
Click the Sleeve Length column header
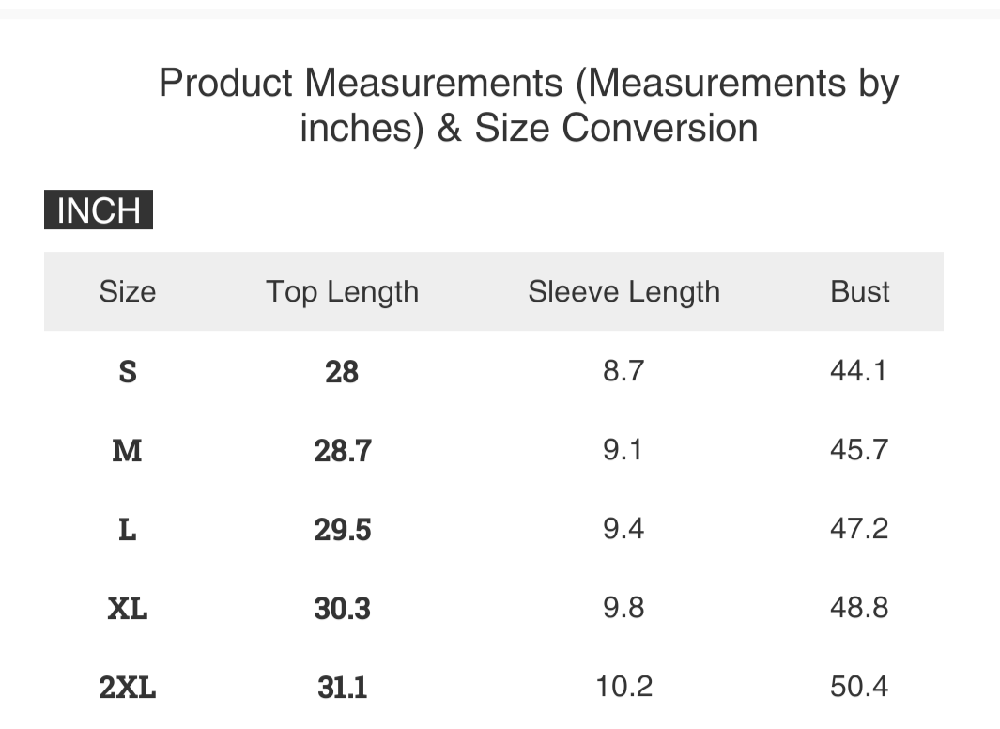pyautogui.click(x=624, y=292)
